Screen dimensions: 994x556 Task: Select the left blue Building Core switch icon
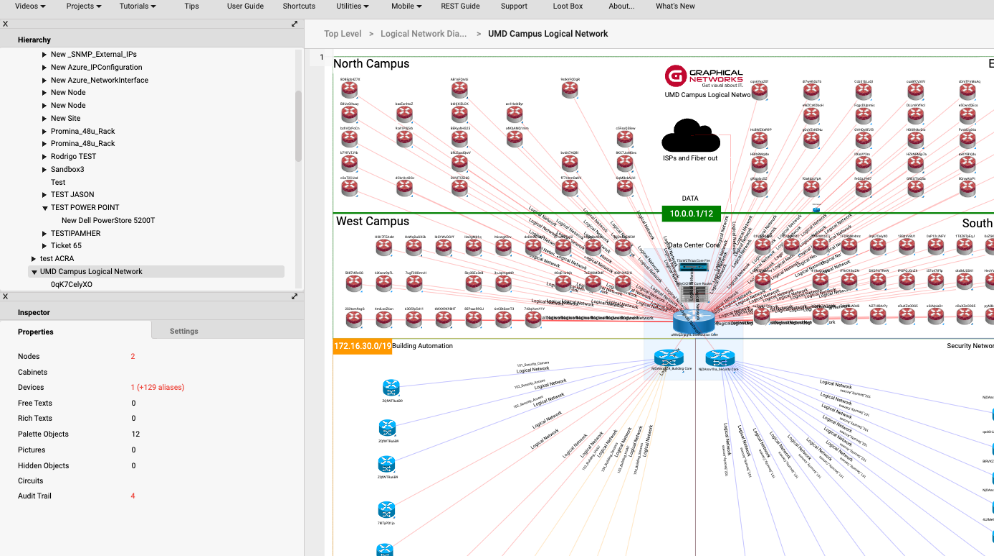coord(667,358)
